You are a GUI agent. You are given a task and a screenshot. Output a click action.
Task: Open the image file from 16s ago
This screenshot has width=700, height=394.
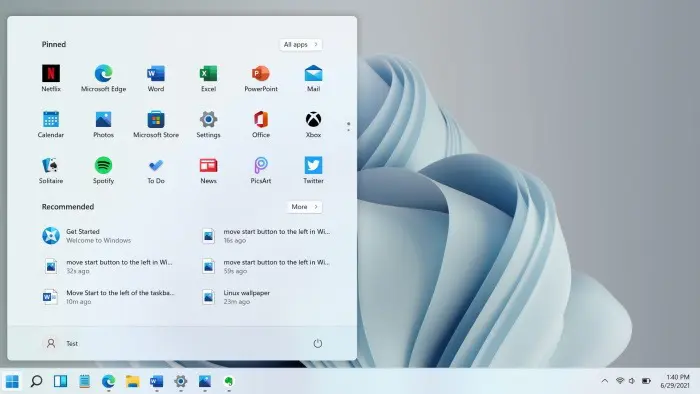[x=267, y=236]
